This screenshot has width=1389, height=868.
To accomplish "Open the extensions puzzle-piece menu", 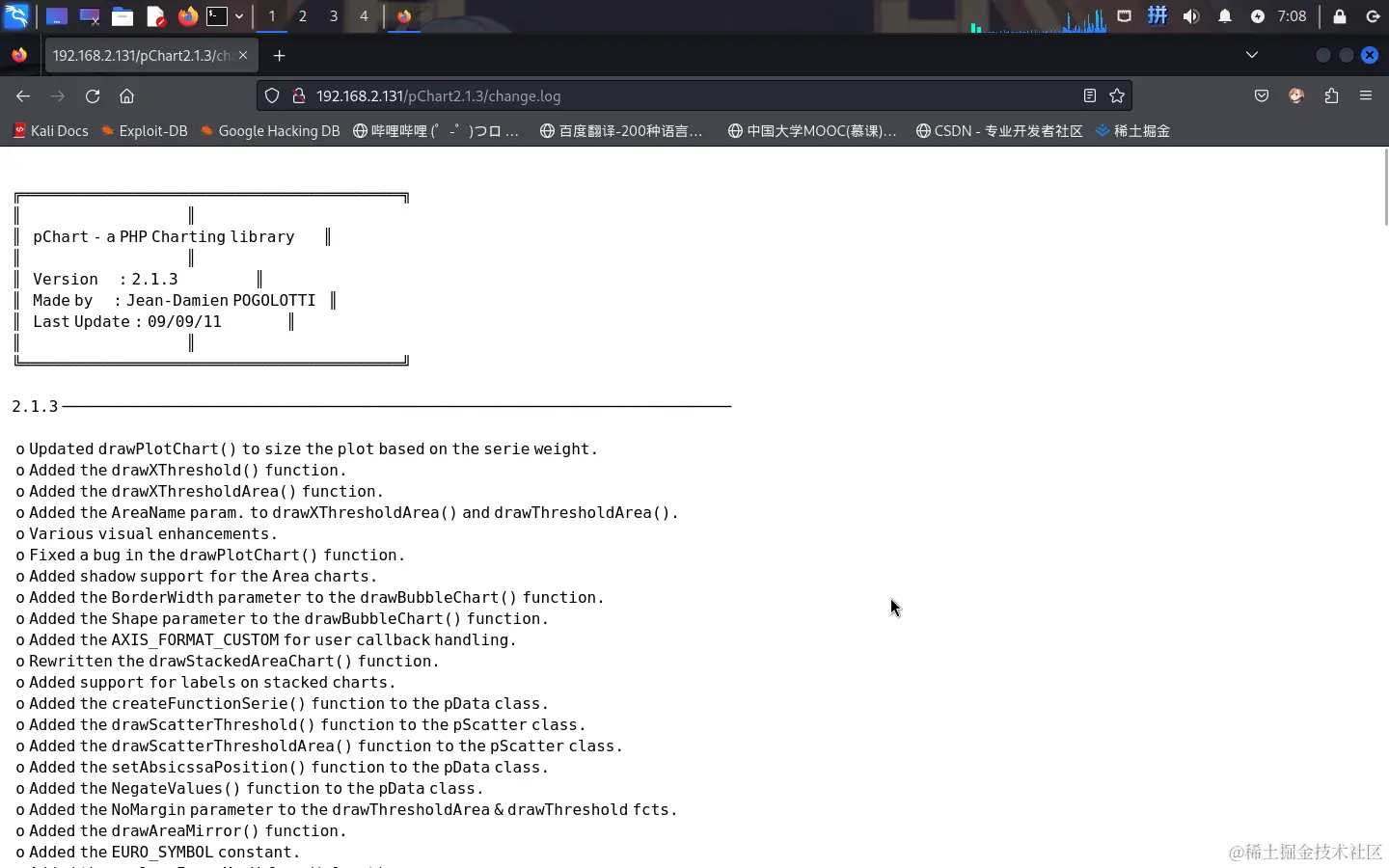I will (1331, 95).
